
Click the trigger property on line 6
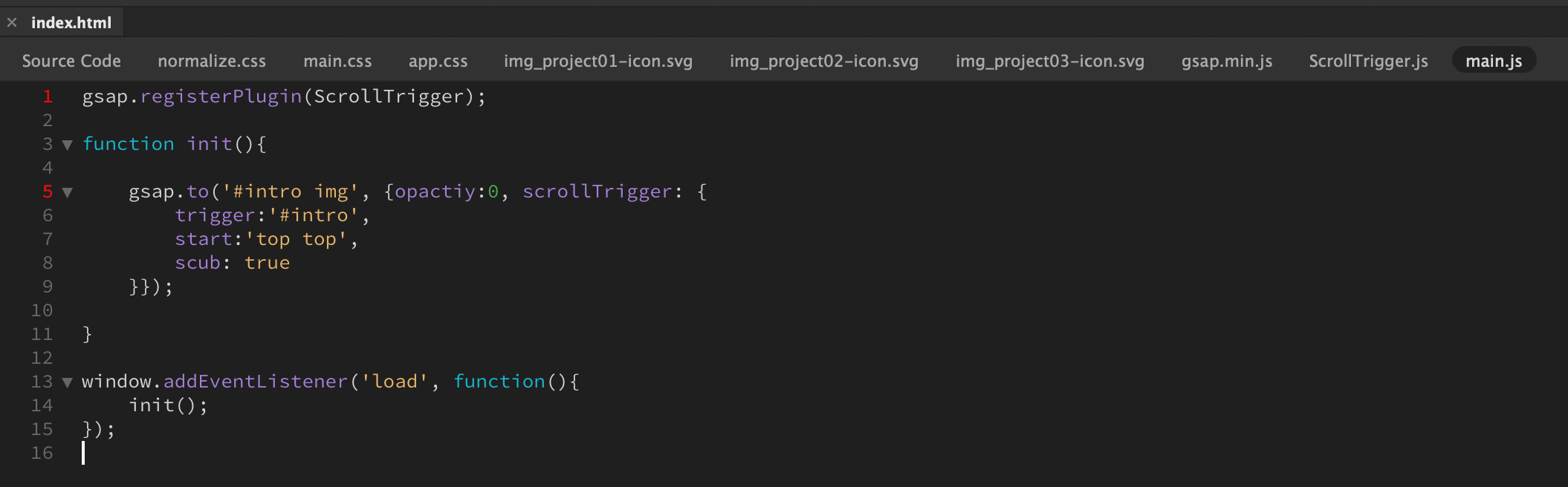(216, 215)
